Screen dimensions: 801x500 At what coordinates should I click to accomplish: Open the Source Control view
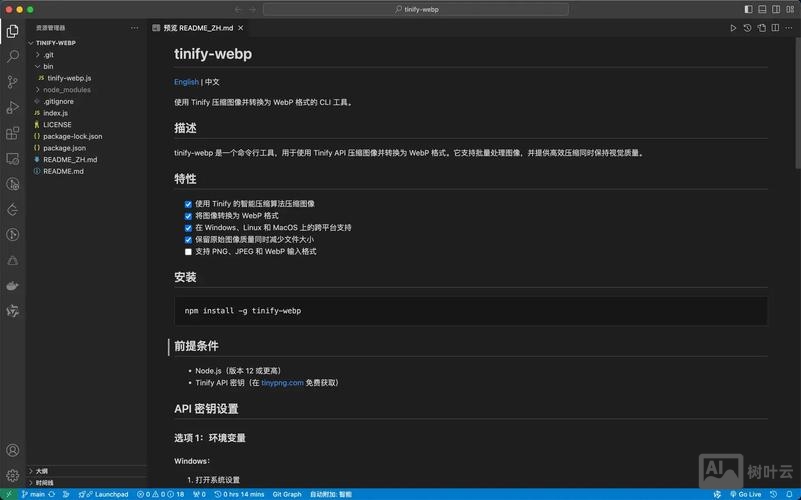tap(13, 82)
